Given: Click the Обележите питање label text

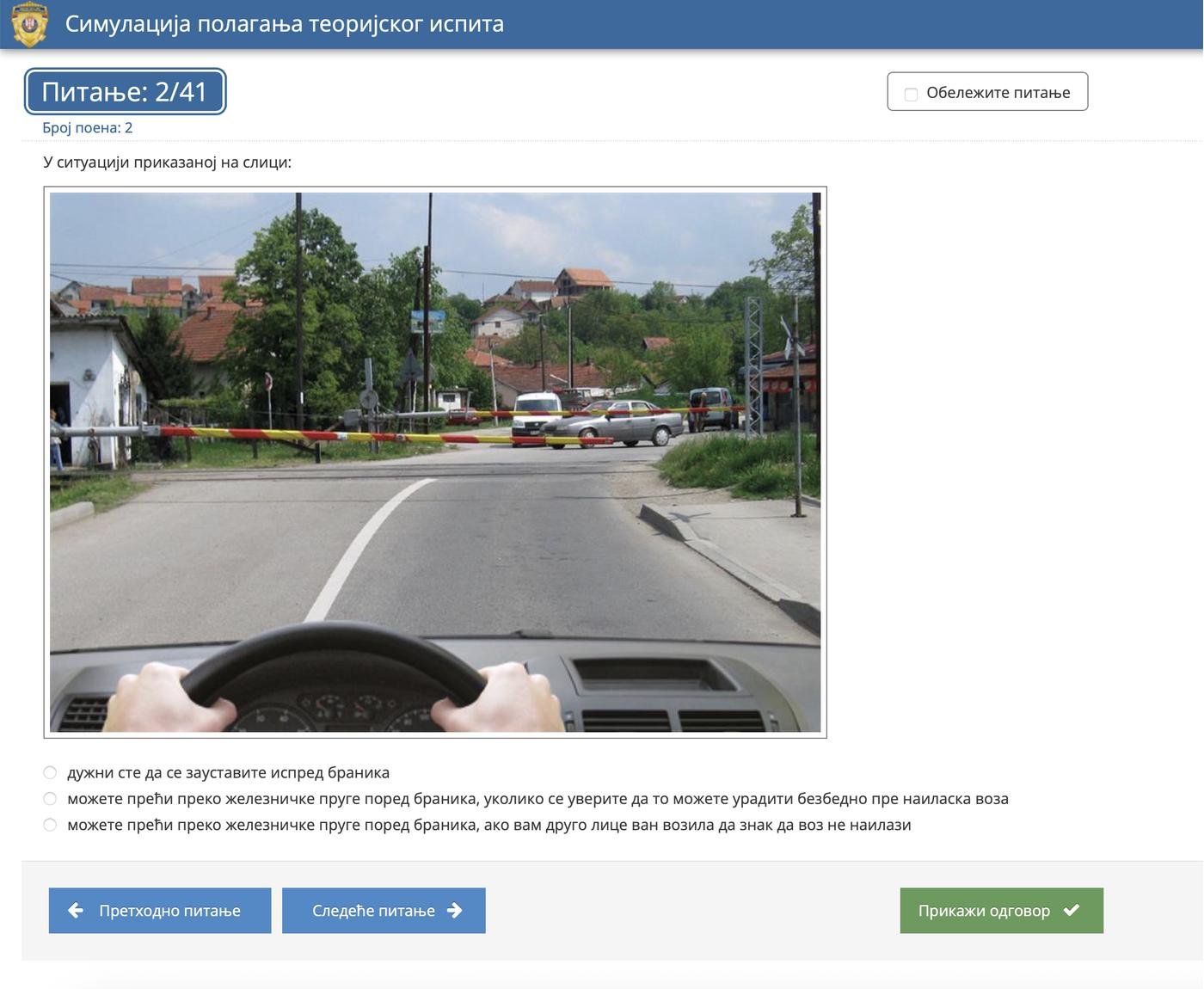Looking at the screenshot, I should click(998, 93).
